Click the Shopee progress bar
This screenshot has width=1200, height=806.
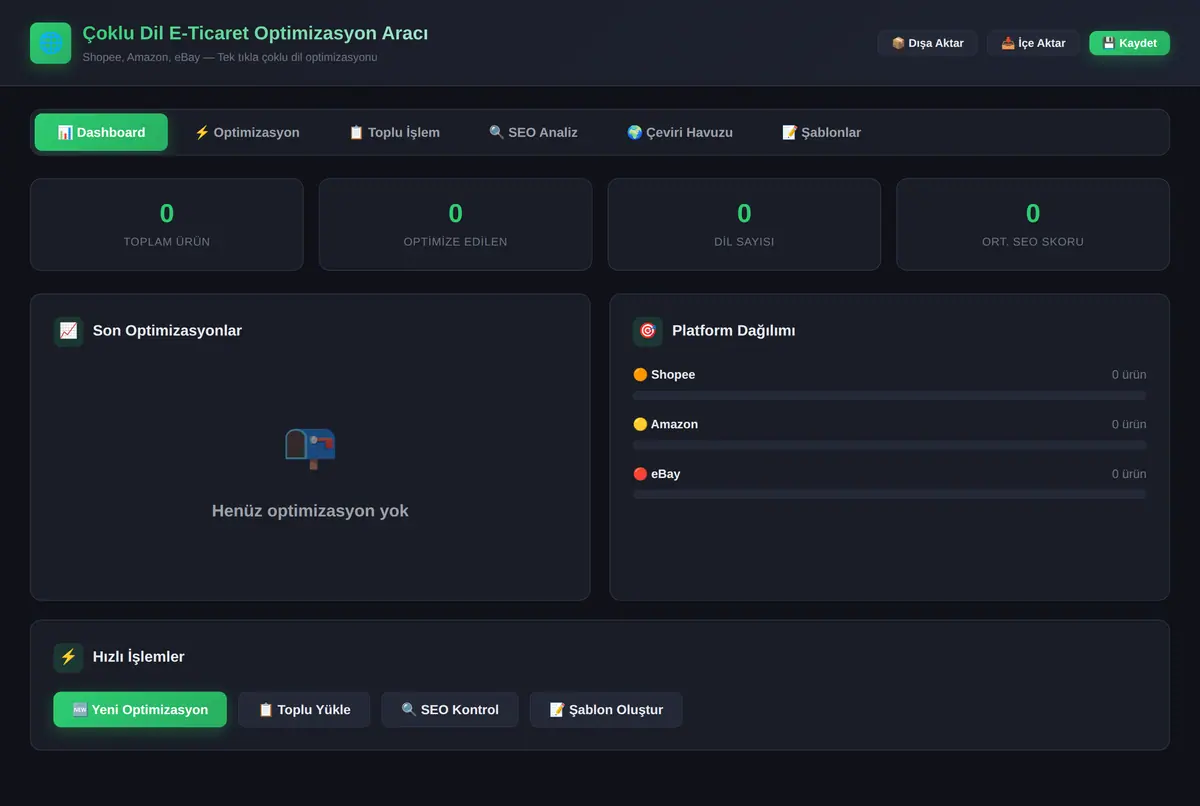point(890,396)
